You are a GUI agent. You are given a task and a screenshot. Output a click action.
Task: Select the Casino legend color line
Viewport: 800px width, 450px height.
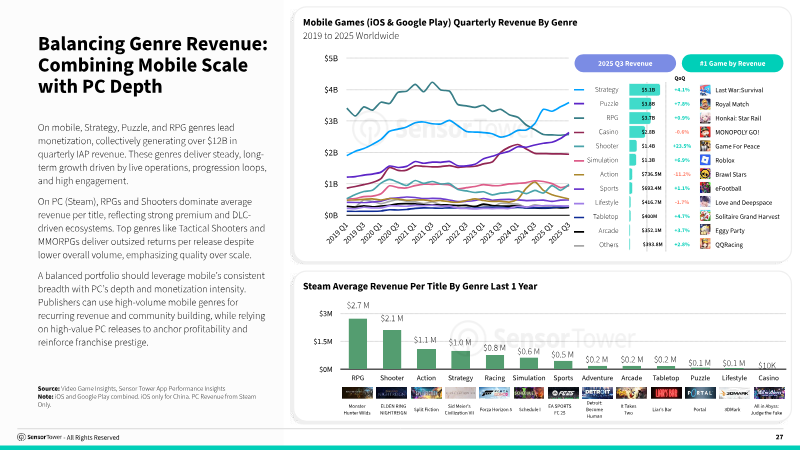(579, 132)
